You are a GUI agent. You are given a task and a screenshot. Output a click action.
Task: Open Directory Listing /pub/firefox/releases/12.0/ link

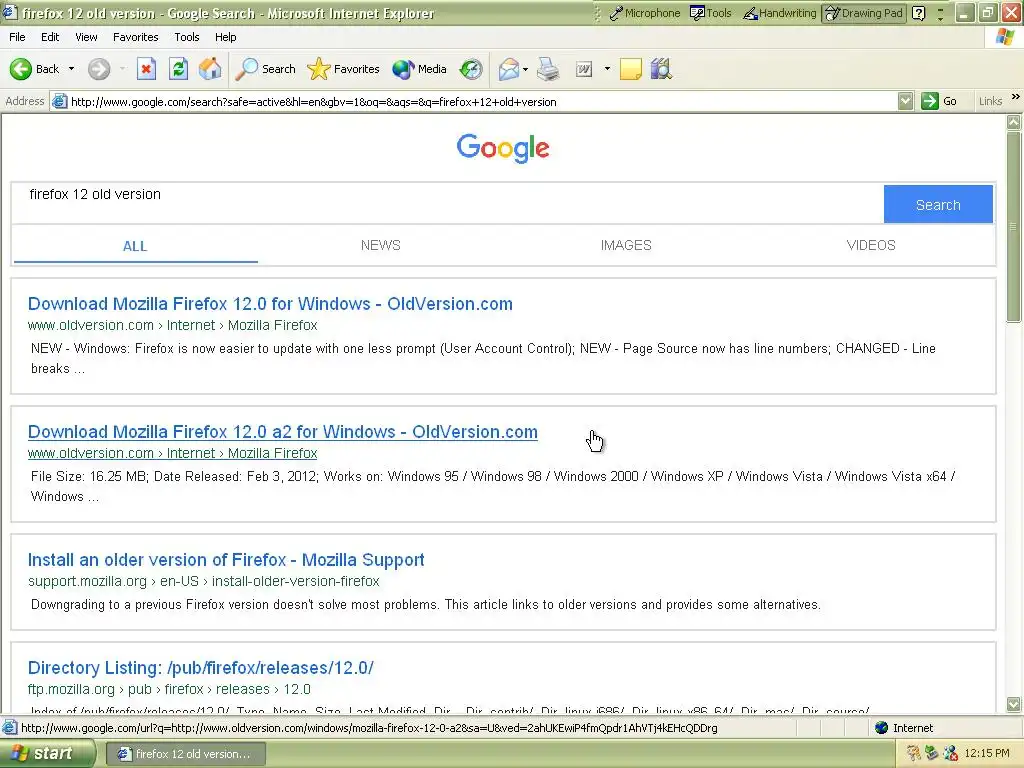tap(200, 667)
